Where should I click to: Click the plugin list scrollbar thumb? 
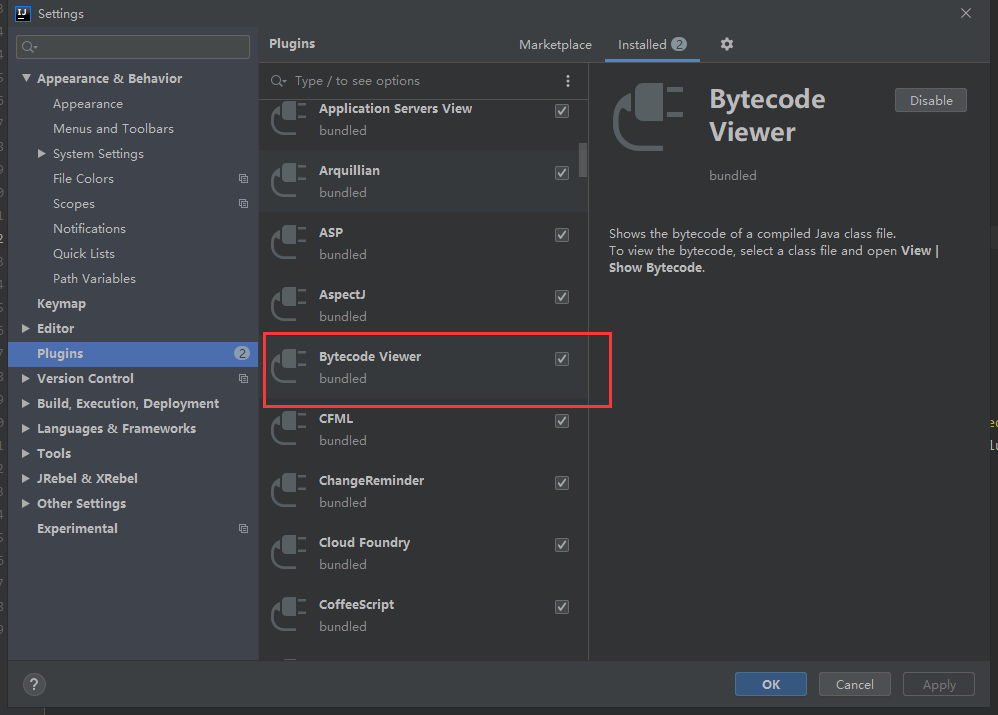coord(583,160)
